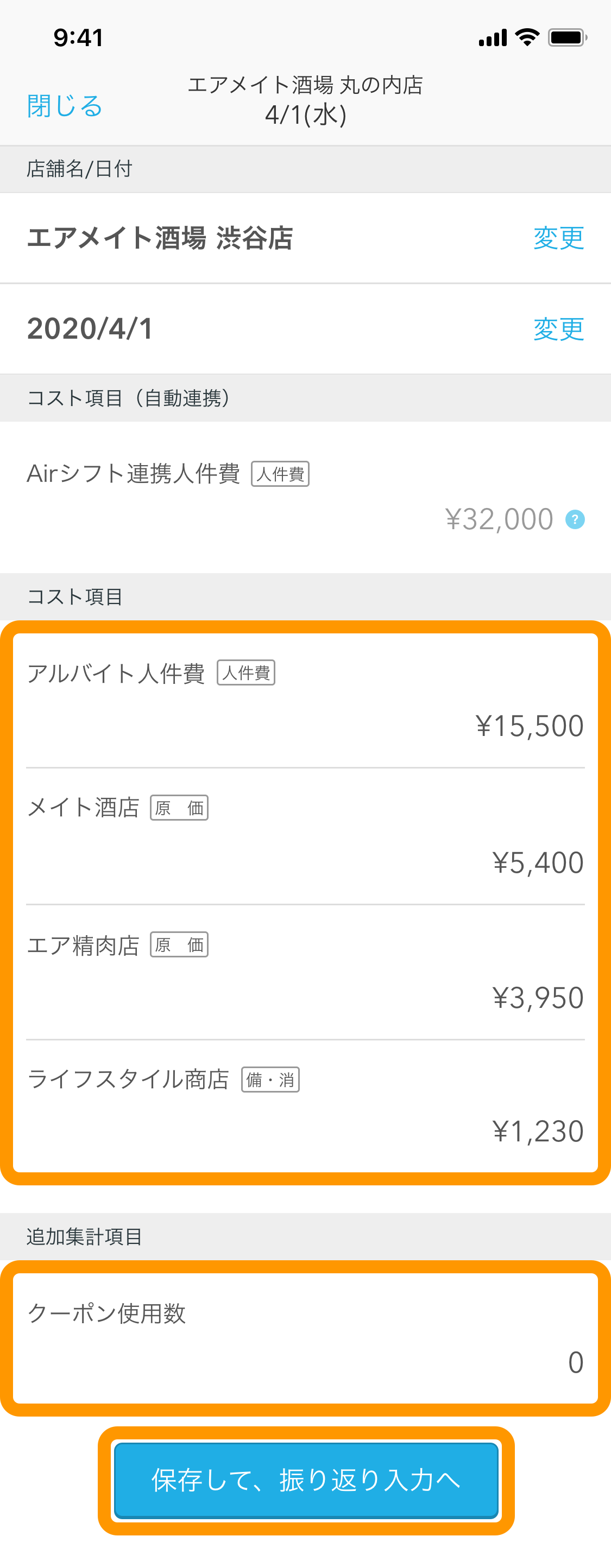The width and height of the screenshot is (611, 1568).
Task: Change the date 2020/4/1 via 変更
Action: [x=559, y=329]
